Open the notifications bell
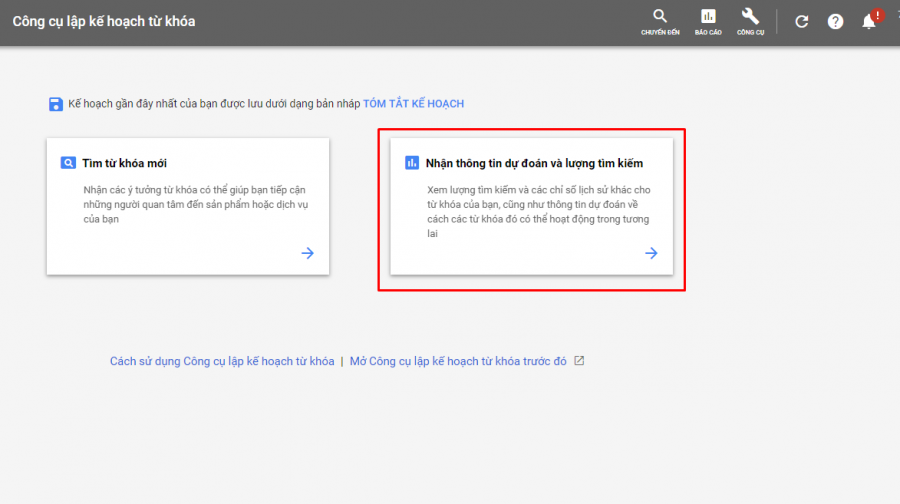Screen dimensions: 900x504 coord(868,22)
